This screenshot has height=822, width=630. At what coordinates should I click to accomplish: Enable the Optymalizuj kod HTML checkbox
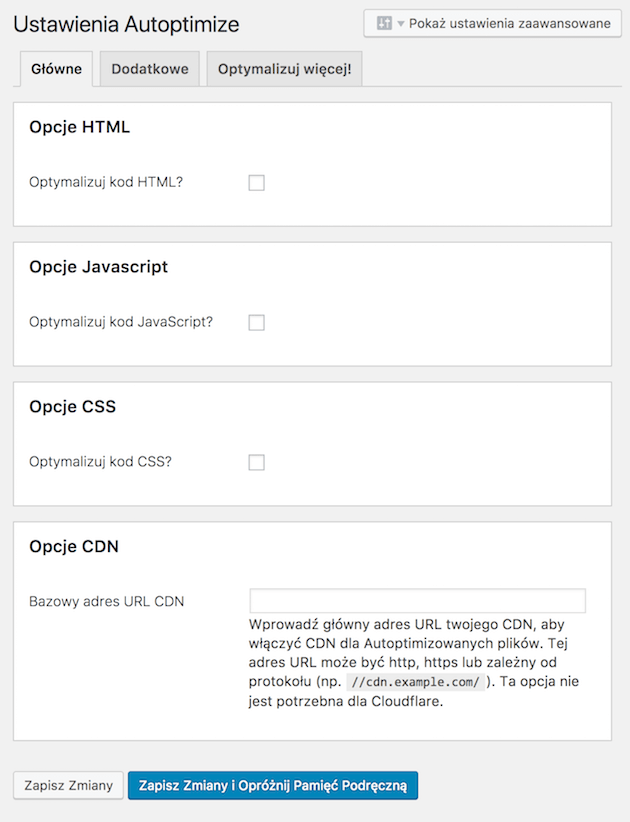click(x=256, y=183)
